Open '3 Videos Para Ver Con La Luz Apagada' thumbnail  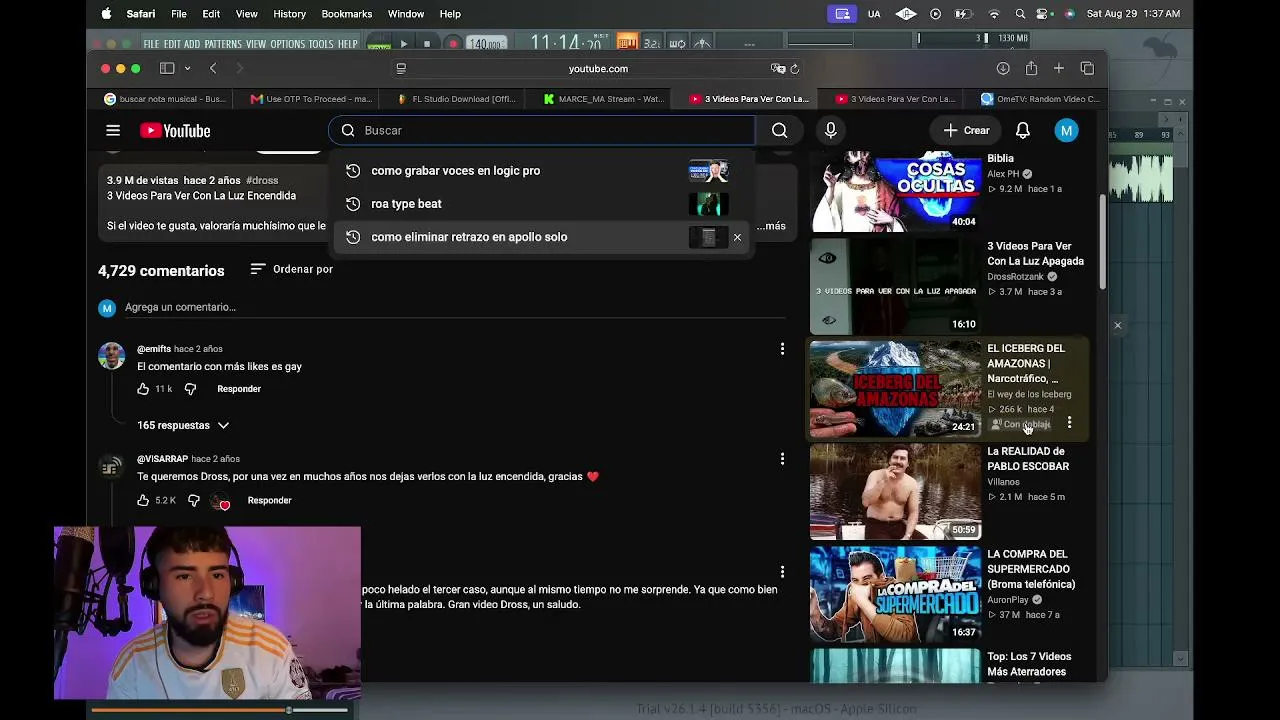pos(896,287)
